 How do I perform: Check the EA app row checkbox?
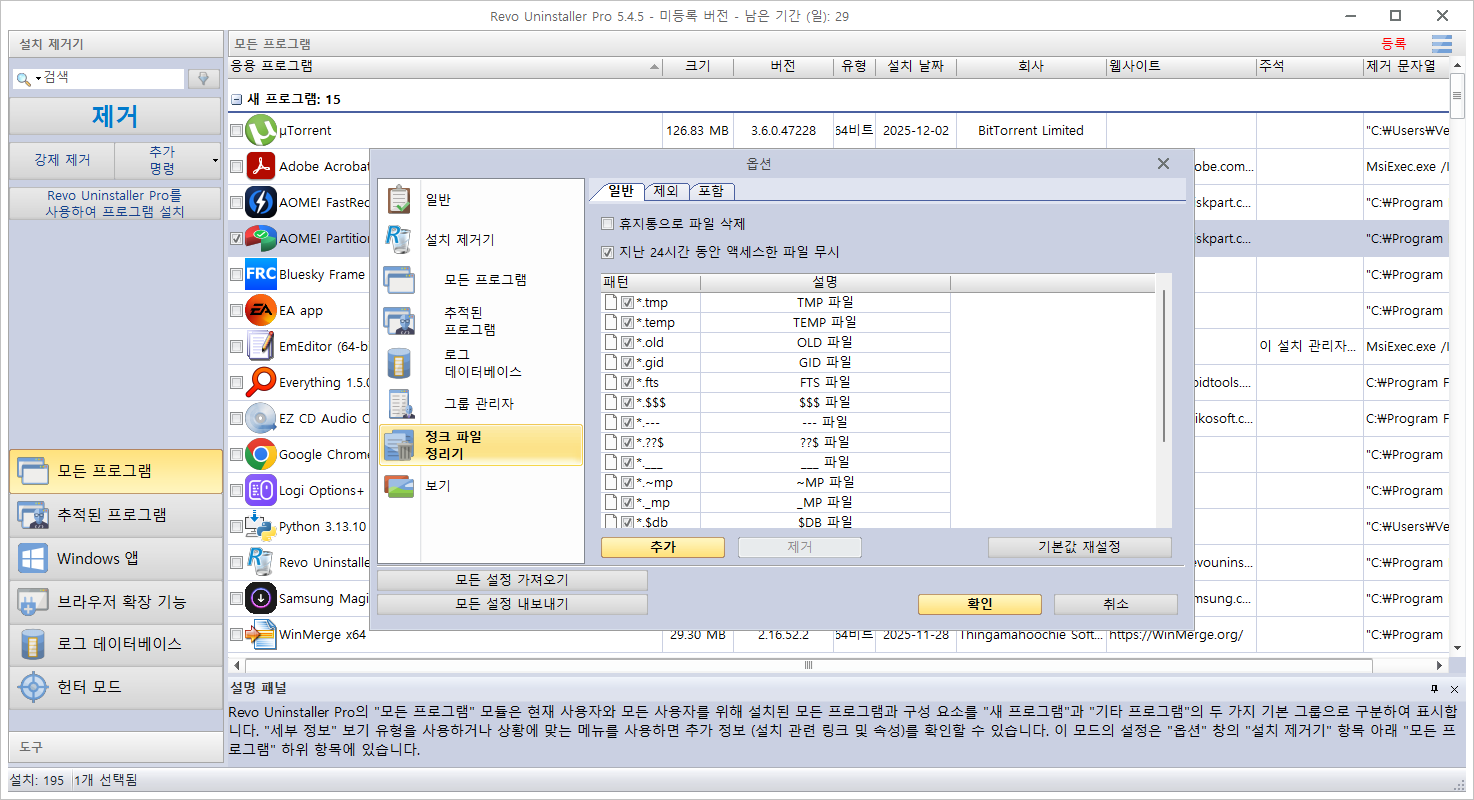pyautogui.click(x=236, y=311)
